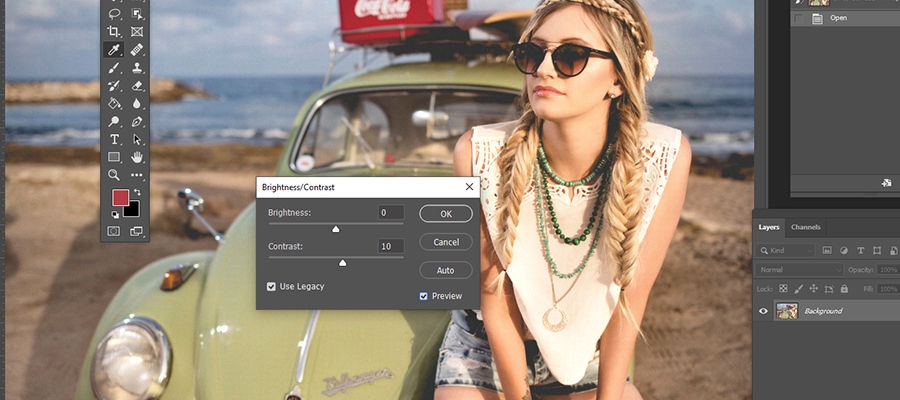This screenshot has width=900, height=400.
Task: Change the screen mode
Action: click(137, 231)
